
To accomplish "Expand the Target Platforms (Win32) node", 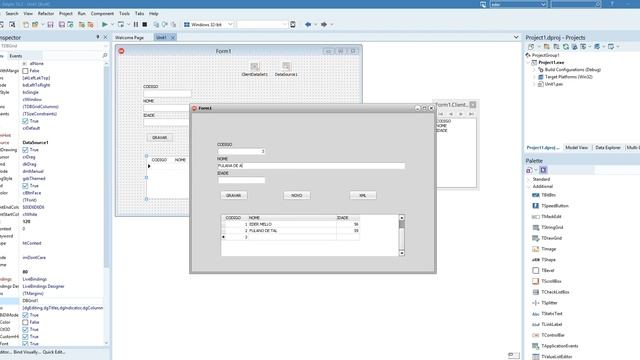I will (x=534, y=77).
